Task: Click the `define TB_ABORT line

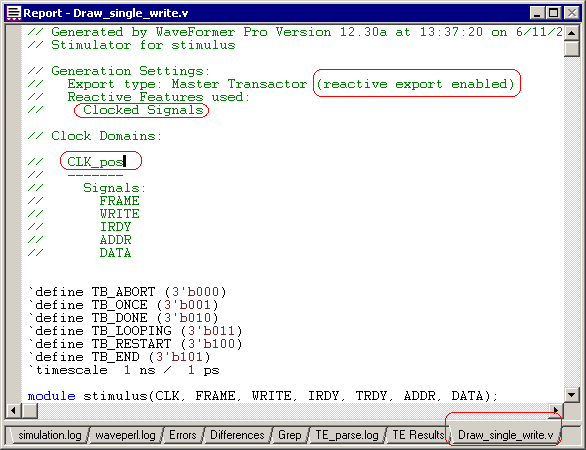Action: pyautogui.click(x=127, y=292)
